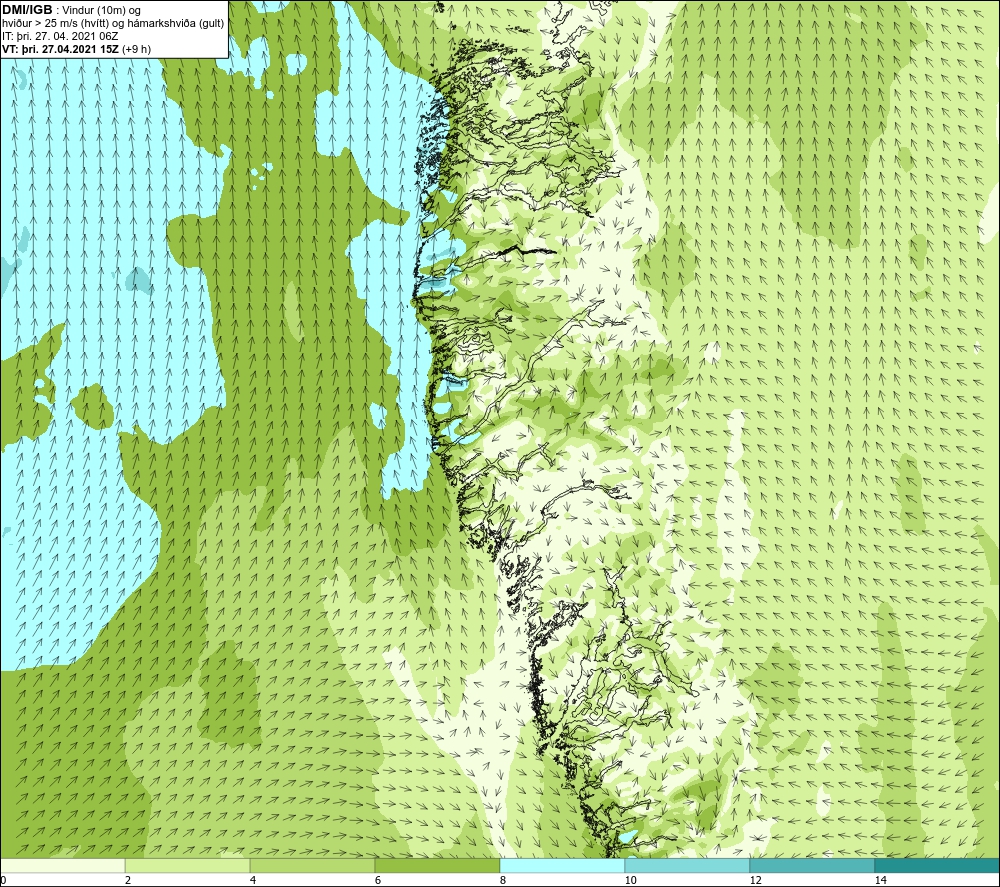This screenshot has height=887, width=1000.
Task: Click the legend scale label '12'
Action: point(756,880)
